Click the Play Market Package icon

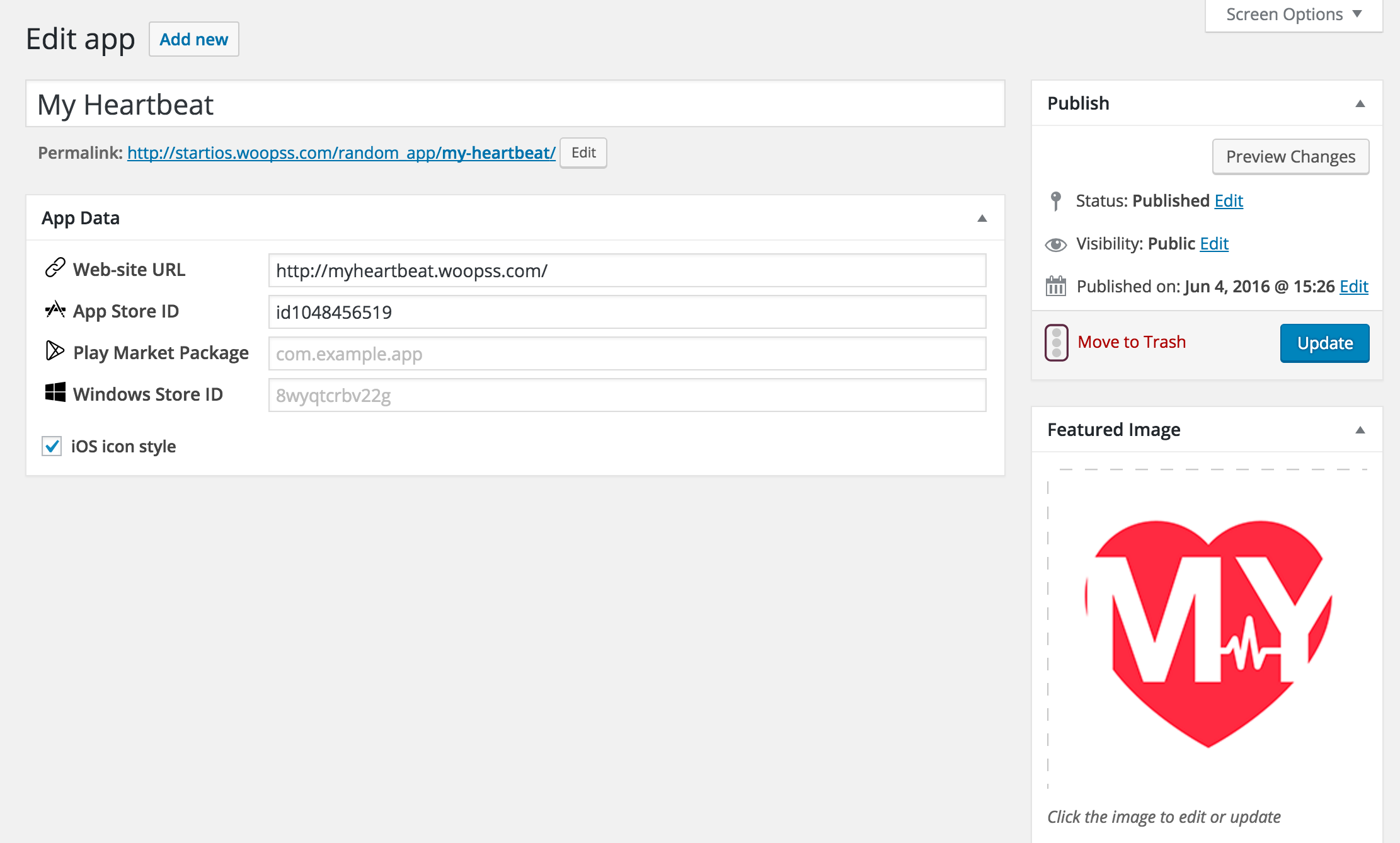[55, 350]
